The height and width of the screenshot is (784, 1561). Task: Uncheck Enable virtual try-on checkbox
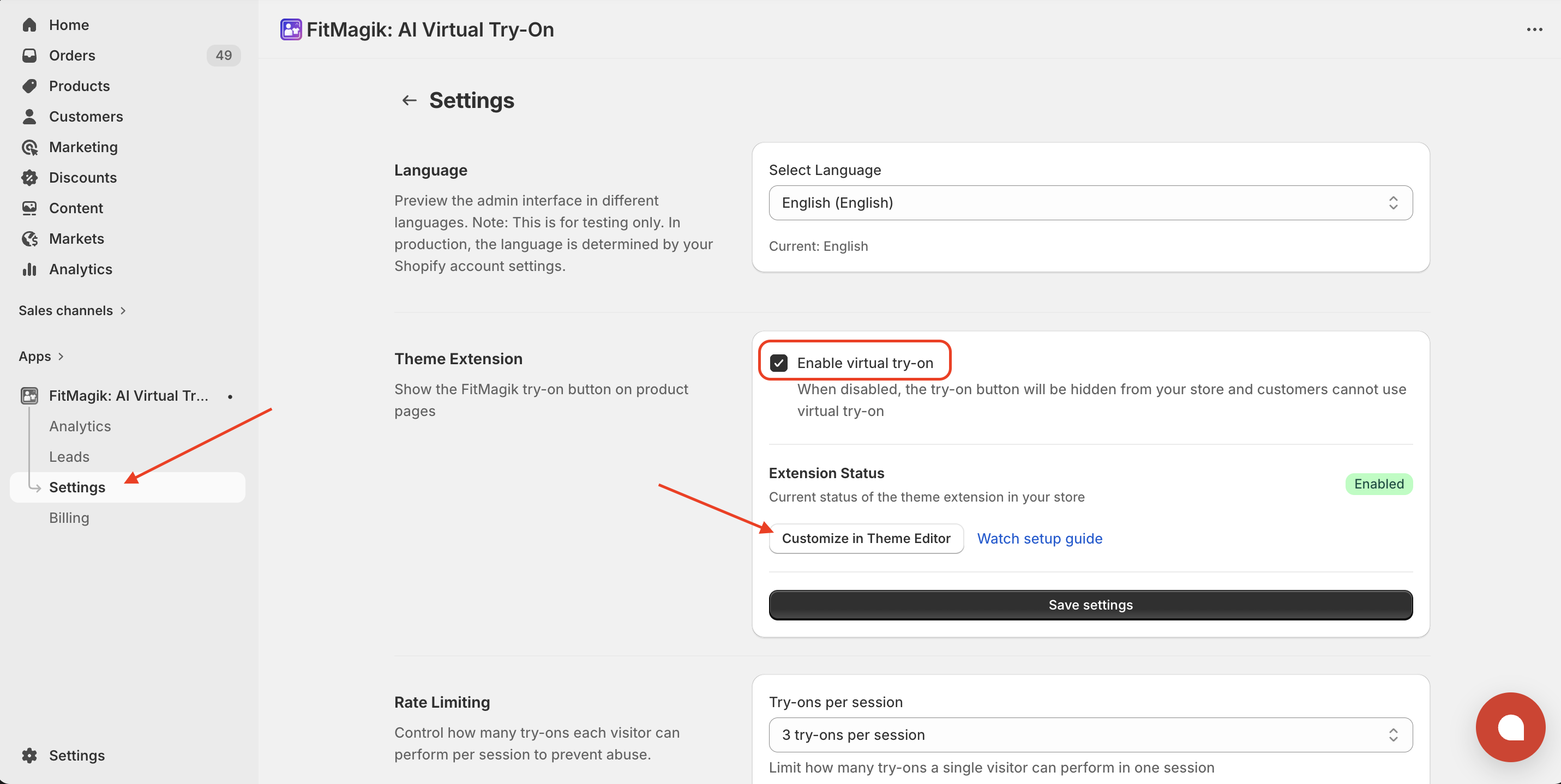[779, 363]
